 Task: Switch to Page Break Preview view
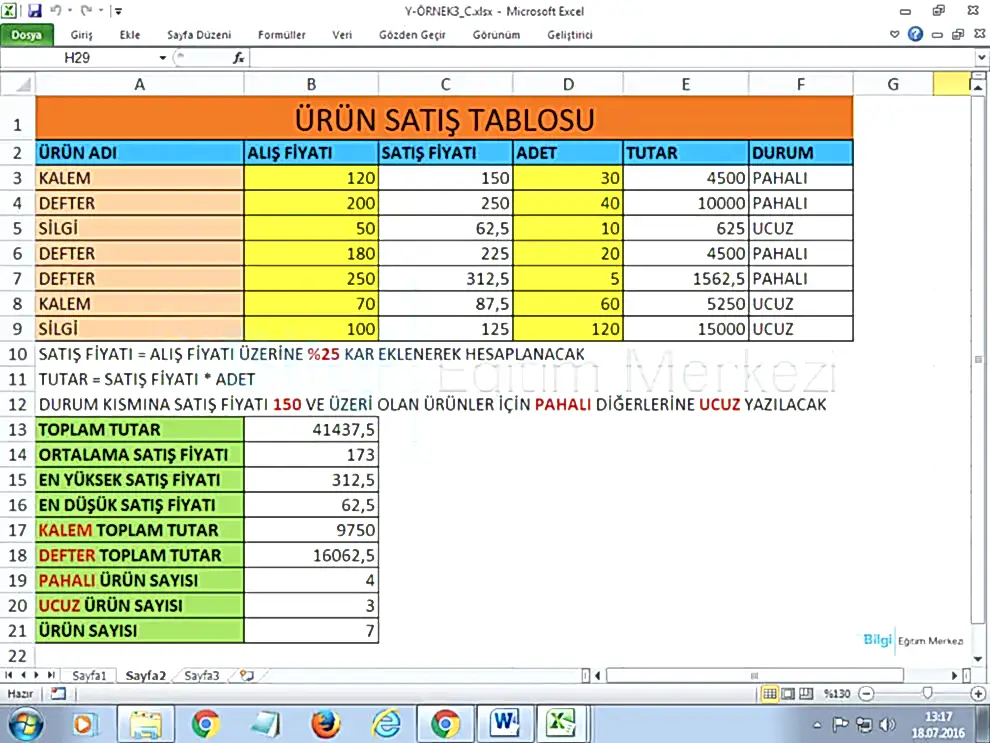(806, 693)
